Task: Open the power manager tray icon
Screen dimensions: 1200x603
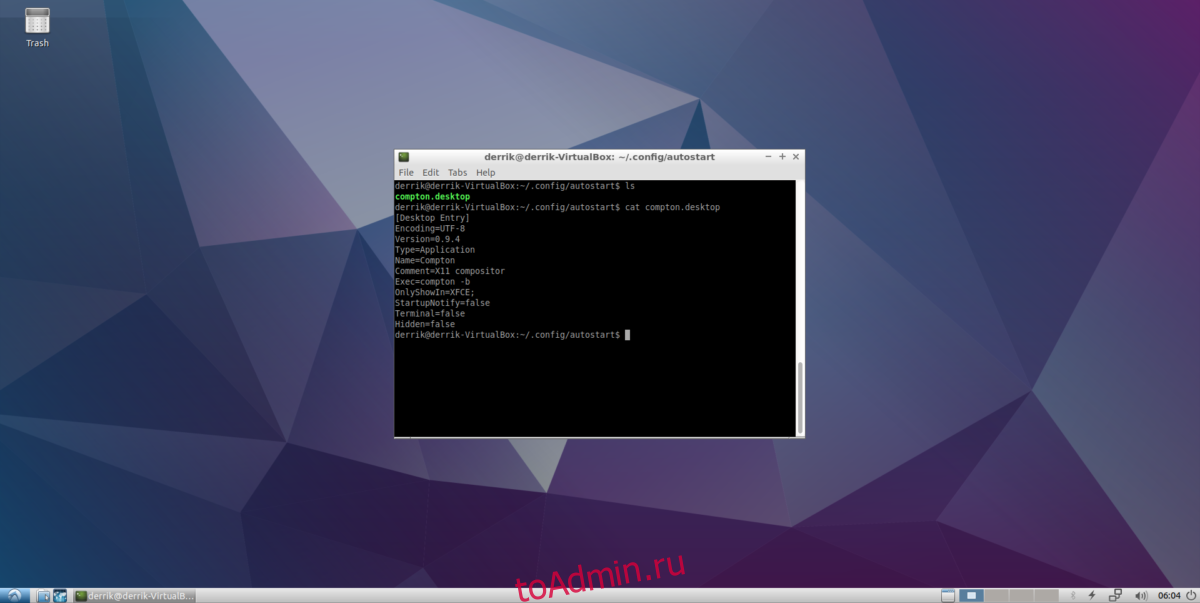Action: click(1092, 596)
